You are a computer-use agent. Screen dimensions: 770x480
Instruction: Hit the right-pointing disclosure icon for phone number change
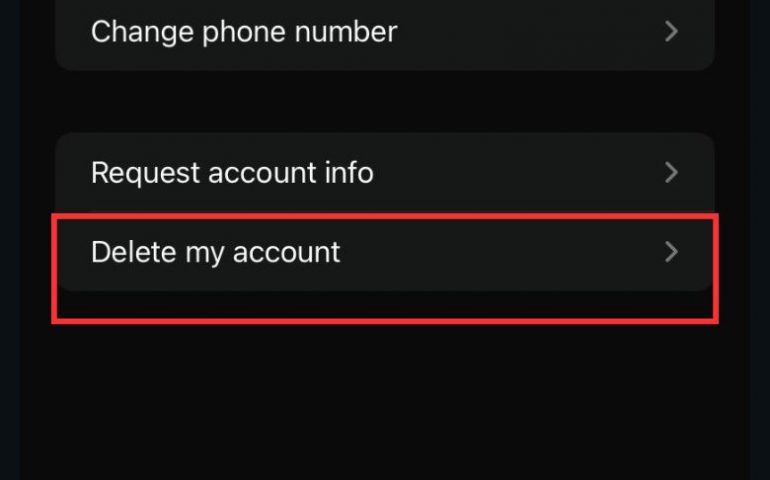(672, 32)
